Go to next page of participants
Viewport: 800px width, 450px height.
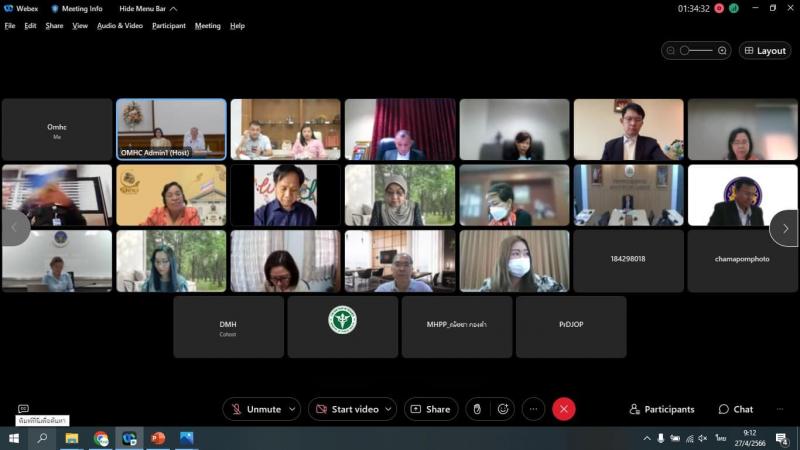coord(785,229)
